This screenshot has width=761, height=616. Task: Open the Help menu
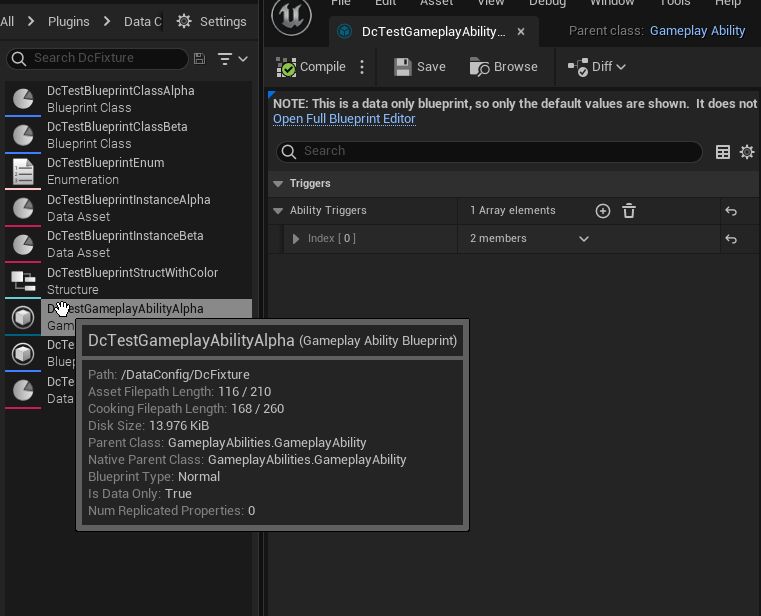[728, 3]
